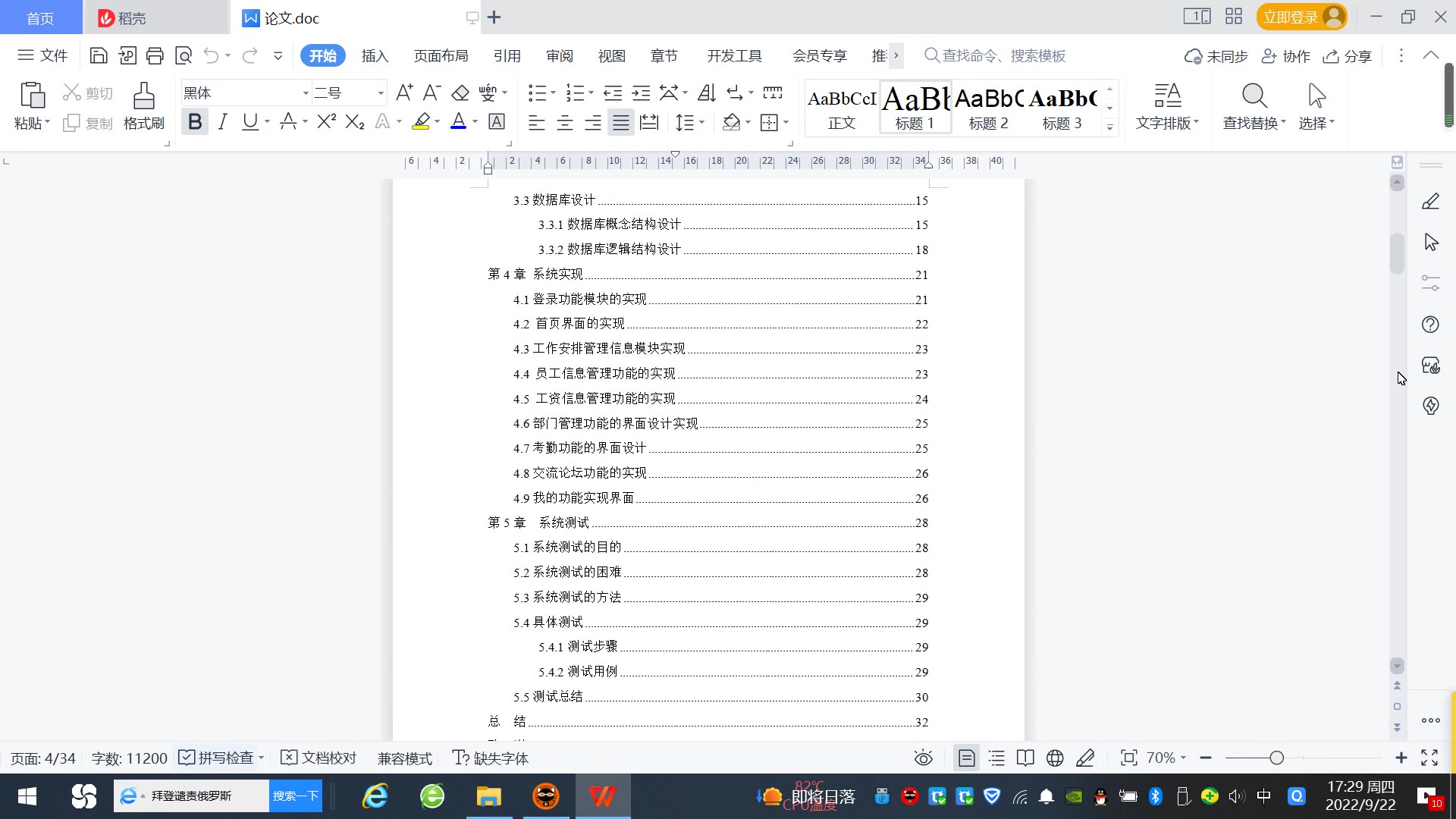This screenshot has height=819, width=1456.
Task: Click the help icon in right sidebar
Action: [1430, 325]
